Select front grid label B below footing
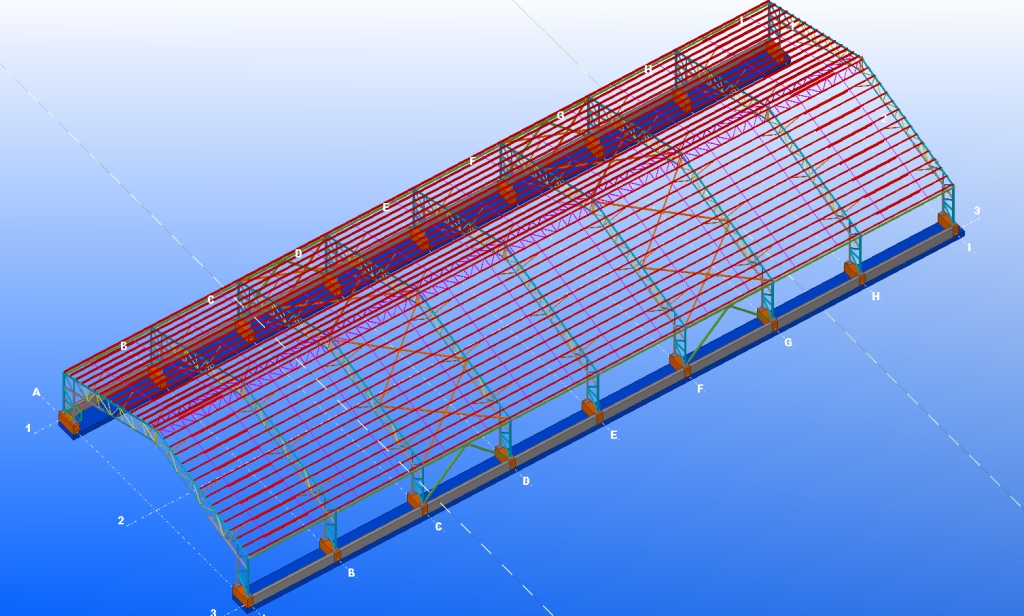The height and width of the screenshot is (616, 1024). 351,573
